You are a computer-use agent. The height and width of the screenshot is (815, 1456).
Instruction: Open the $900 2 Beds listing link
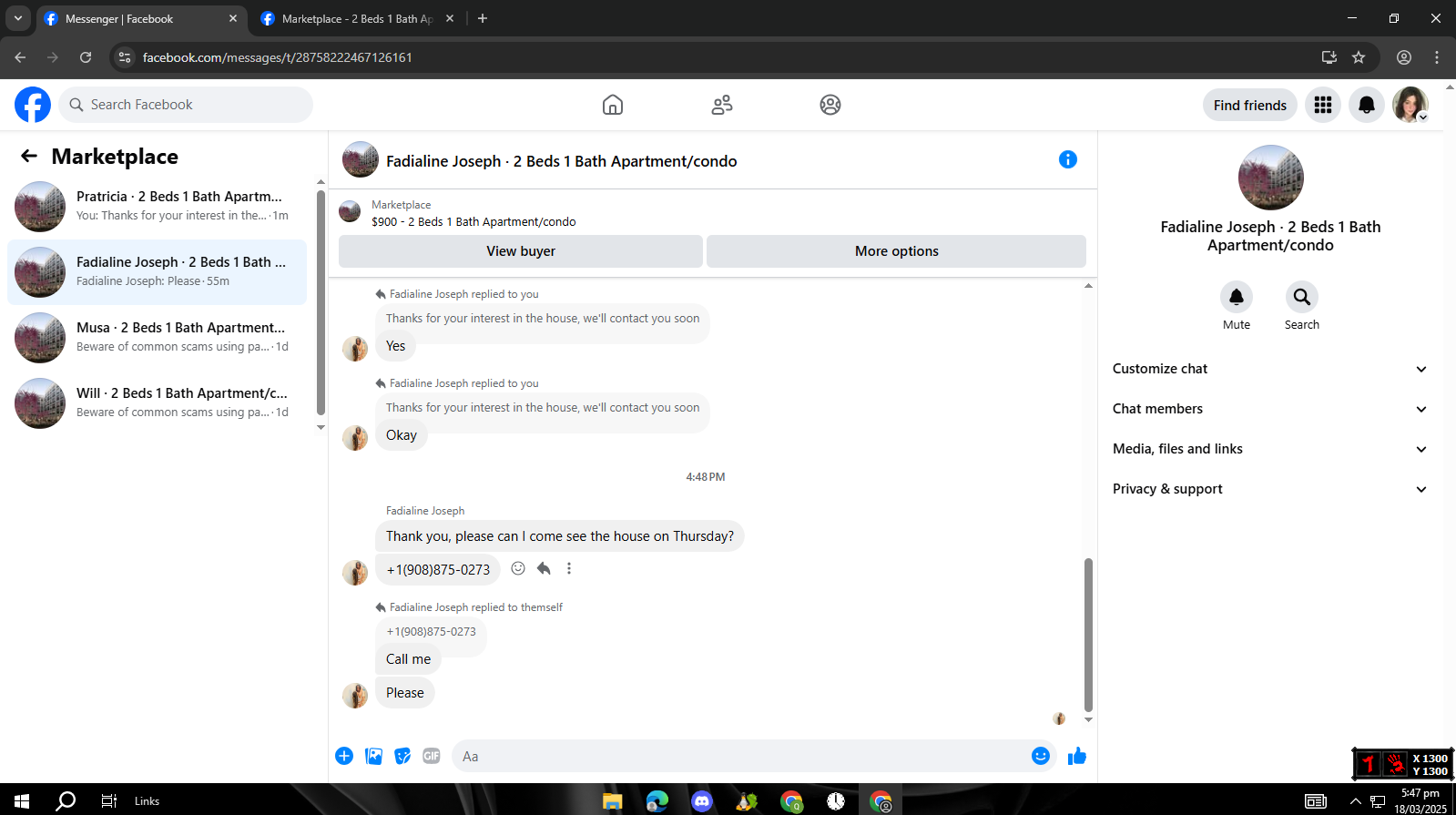click(473, 221)
